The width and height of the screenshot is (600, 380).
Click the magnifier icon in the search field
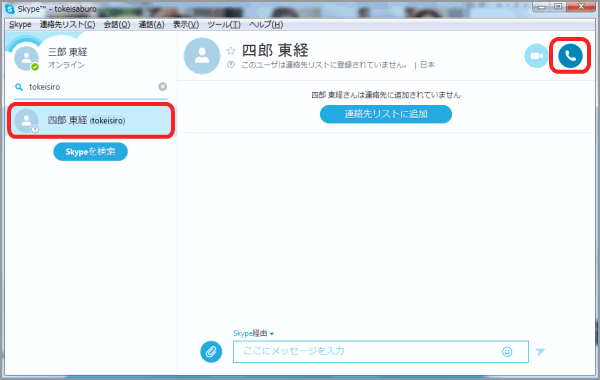(x=19, y=87)
